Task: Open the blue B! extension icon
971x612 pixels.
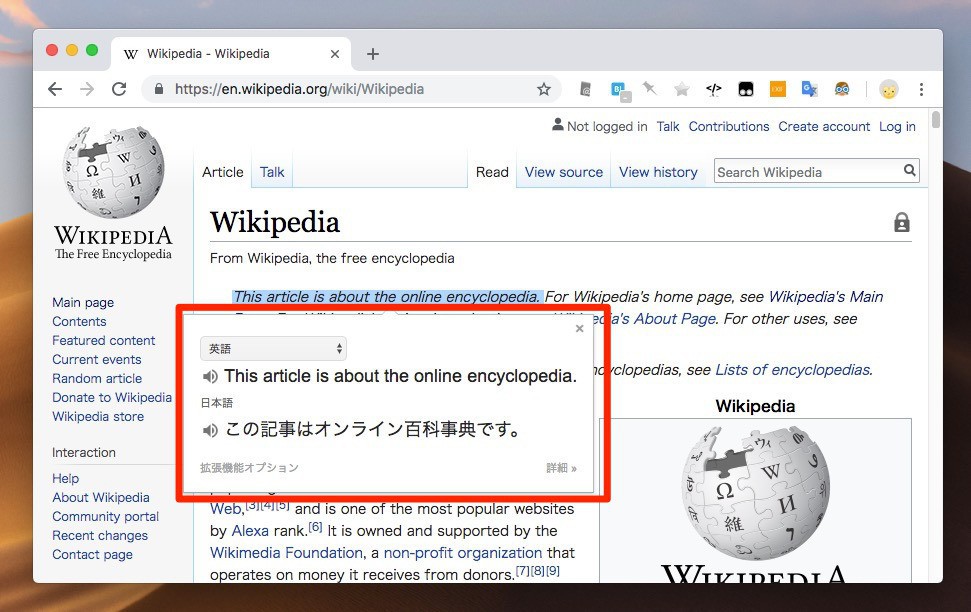Action: pyautogui.click(x=620, y=90)
